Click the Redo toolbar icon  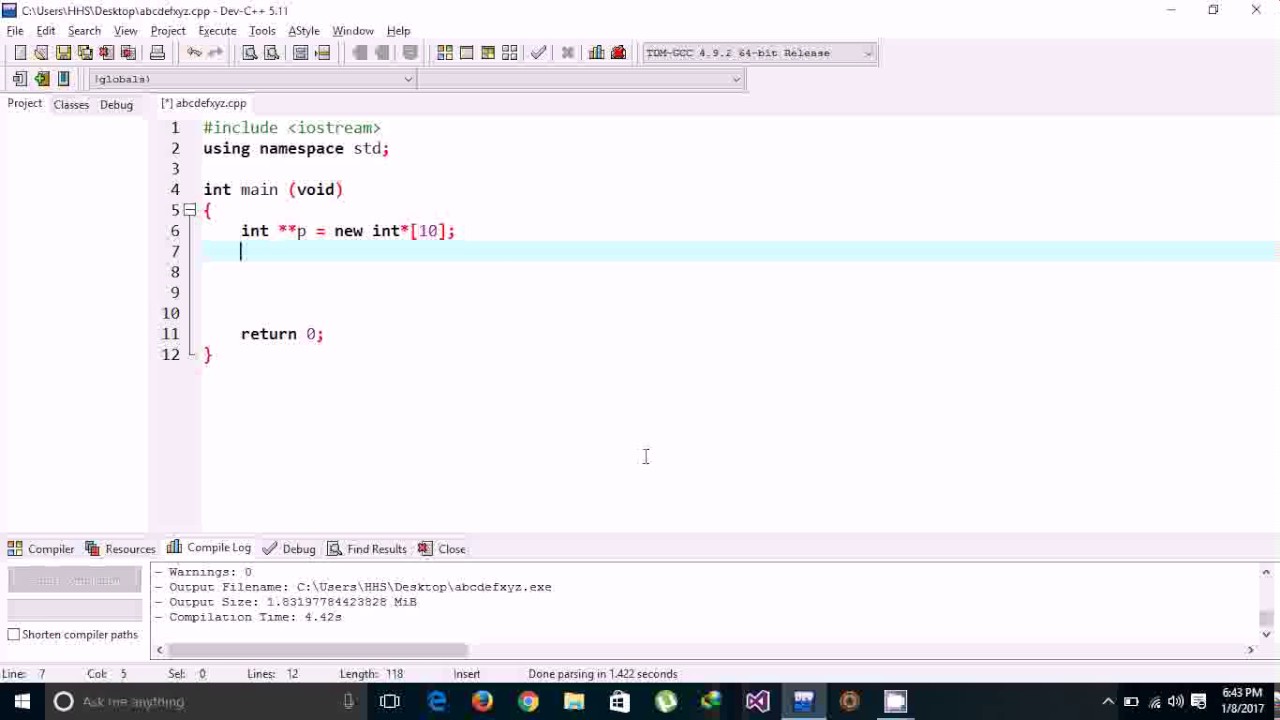(215, 53)
